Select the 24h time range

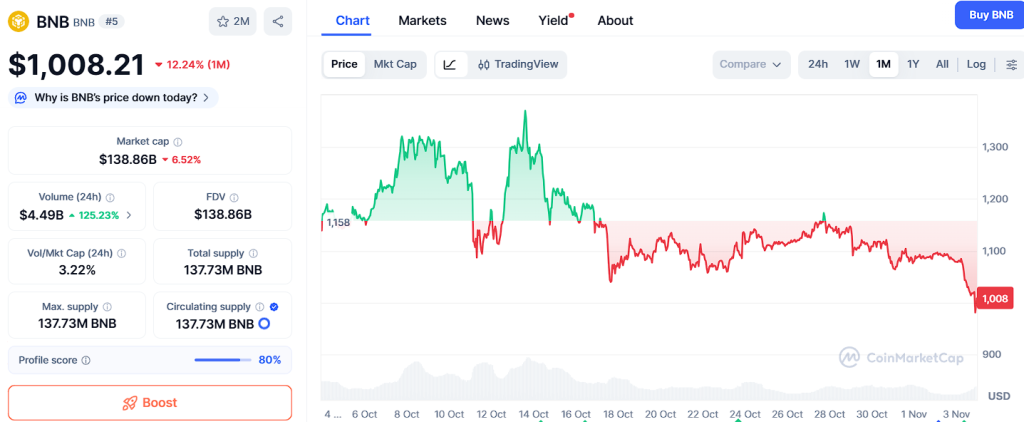[x=818, y=64]
